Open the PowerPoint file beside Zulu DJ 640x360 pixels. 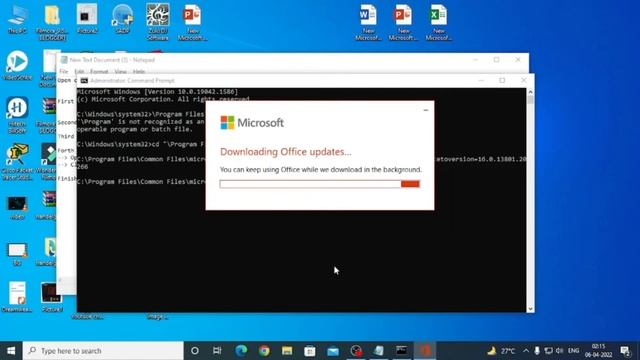[192, 22]
